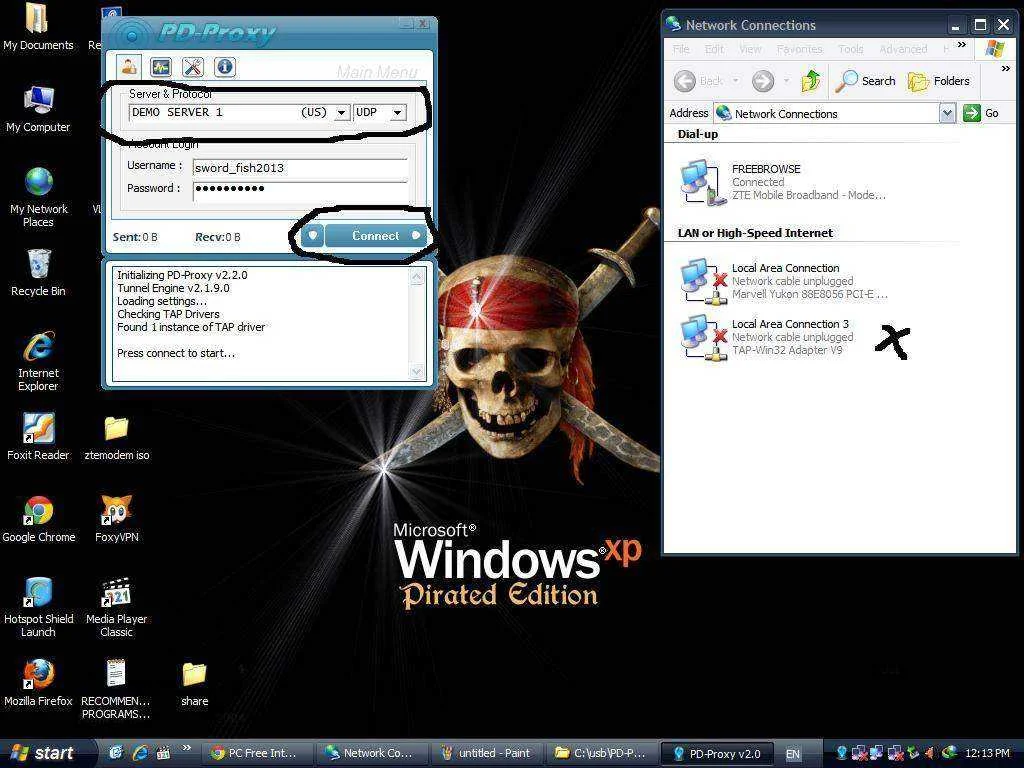This screenshot has height=768, width=1024.
Task: Click the shield button left of Connect
Action: click(x=313, y=236)
